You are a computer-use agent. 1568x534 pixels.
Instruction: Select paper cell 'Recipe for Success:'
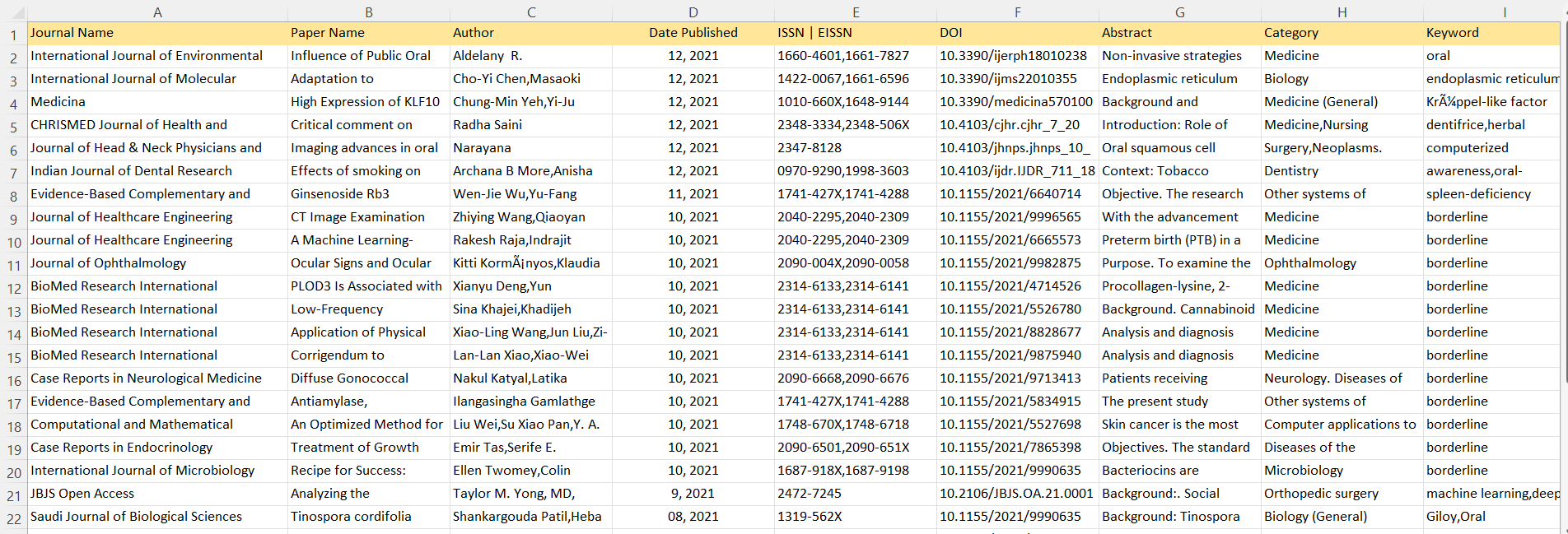(x=369, y=471)
